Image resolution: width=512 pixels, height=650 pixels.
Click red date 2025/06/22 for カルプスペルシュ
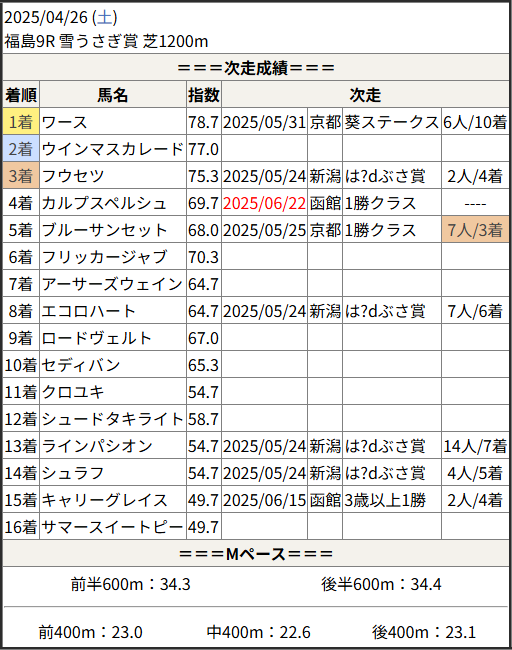click(x=264, y=203)
